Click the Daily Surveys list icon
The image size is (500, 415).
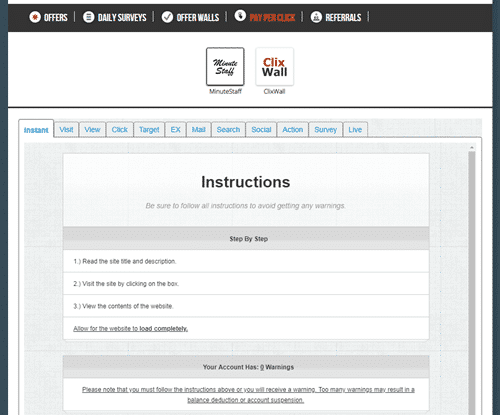click(88, 17)
